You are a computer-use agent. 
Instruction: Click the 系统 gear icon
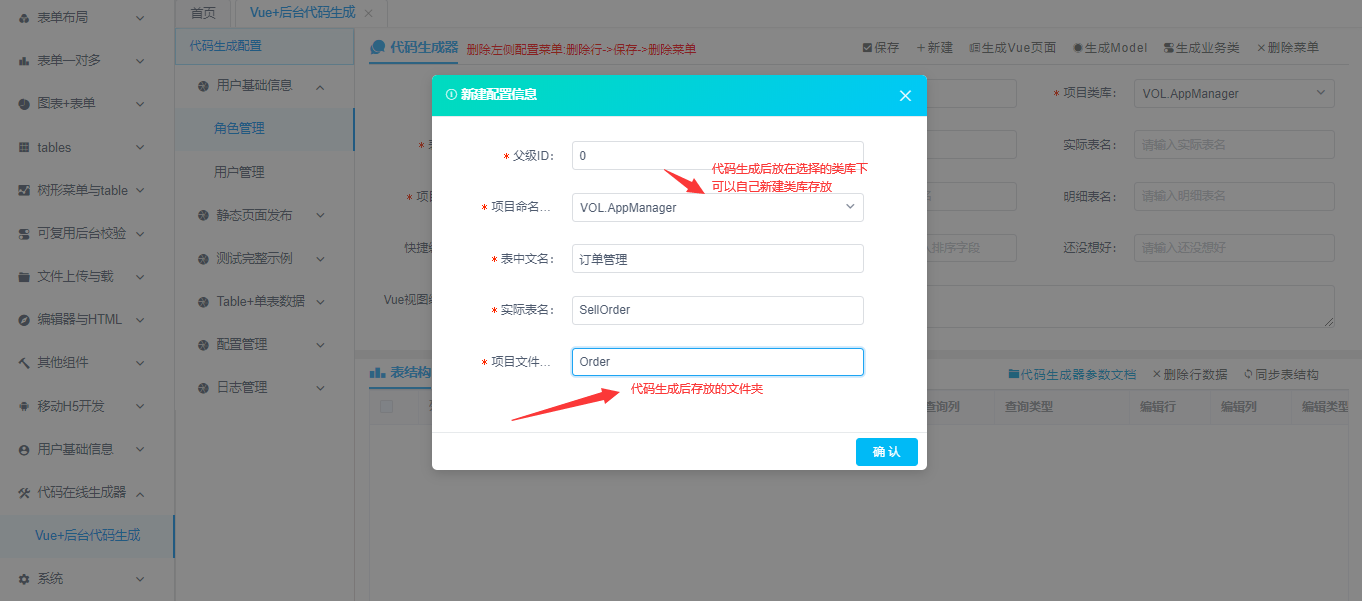tap(24, 579)
